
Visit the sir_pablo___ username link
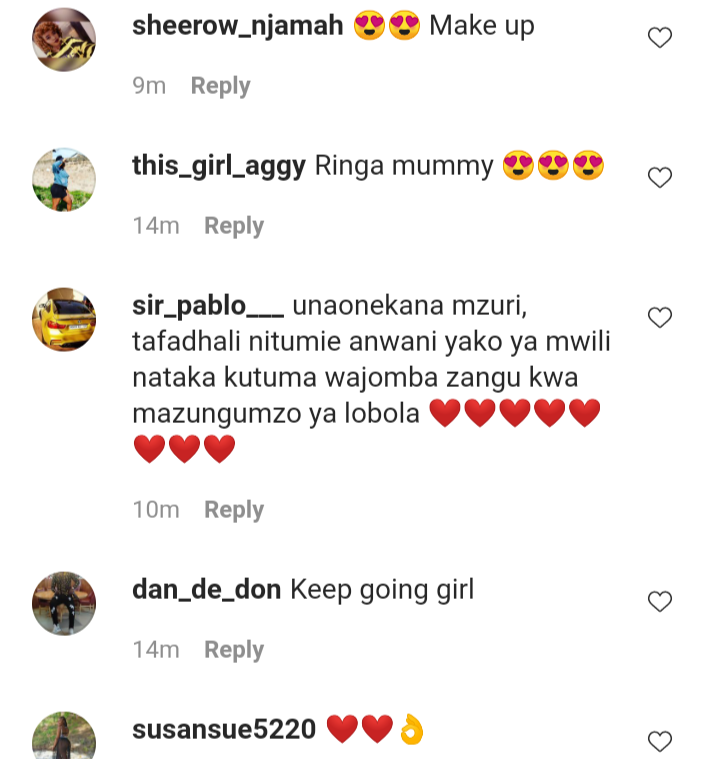click(208, 306)
